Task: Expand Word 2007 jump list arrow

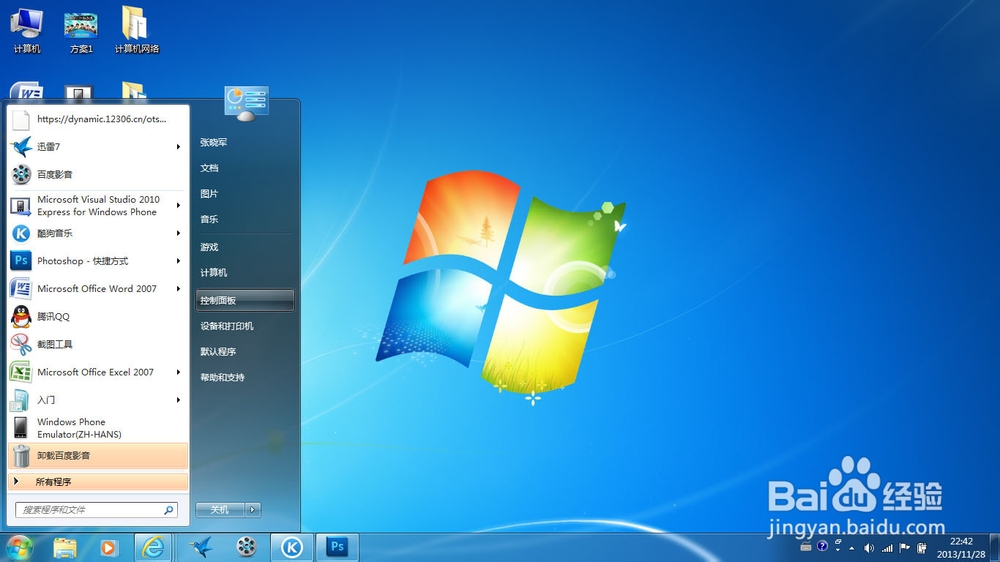Action: click(x=179, y=289)
